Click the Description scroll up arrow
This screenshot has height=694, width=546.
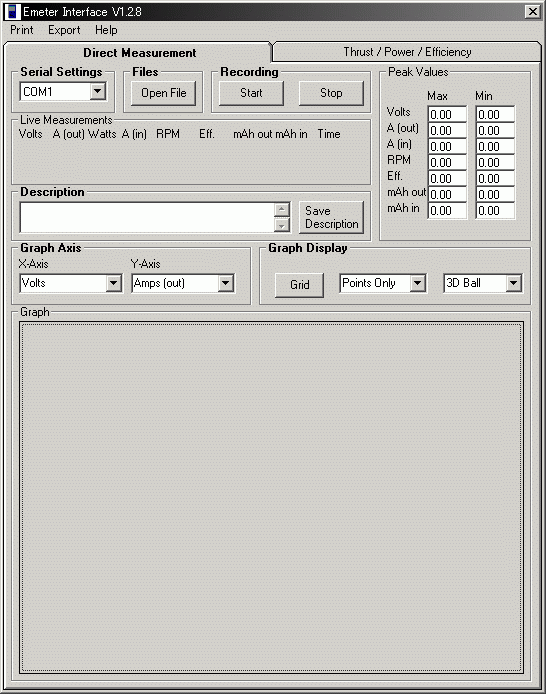pyautogui.click(x=281, y=209)
